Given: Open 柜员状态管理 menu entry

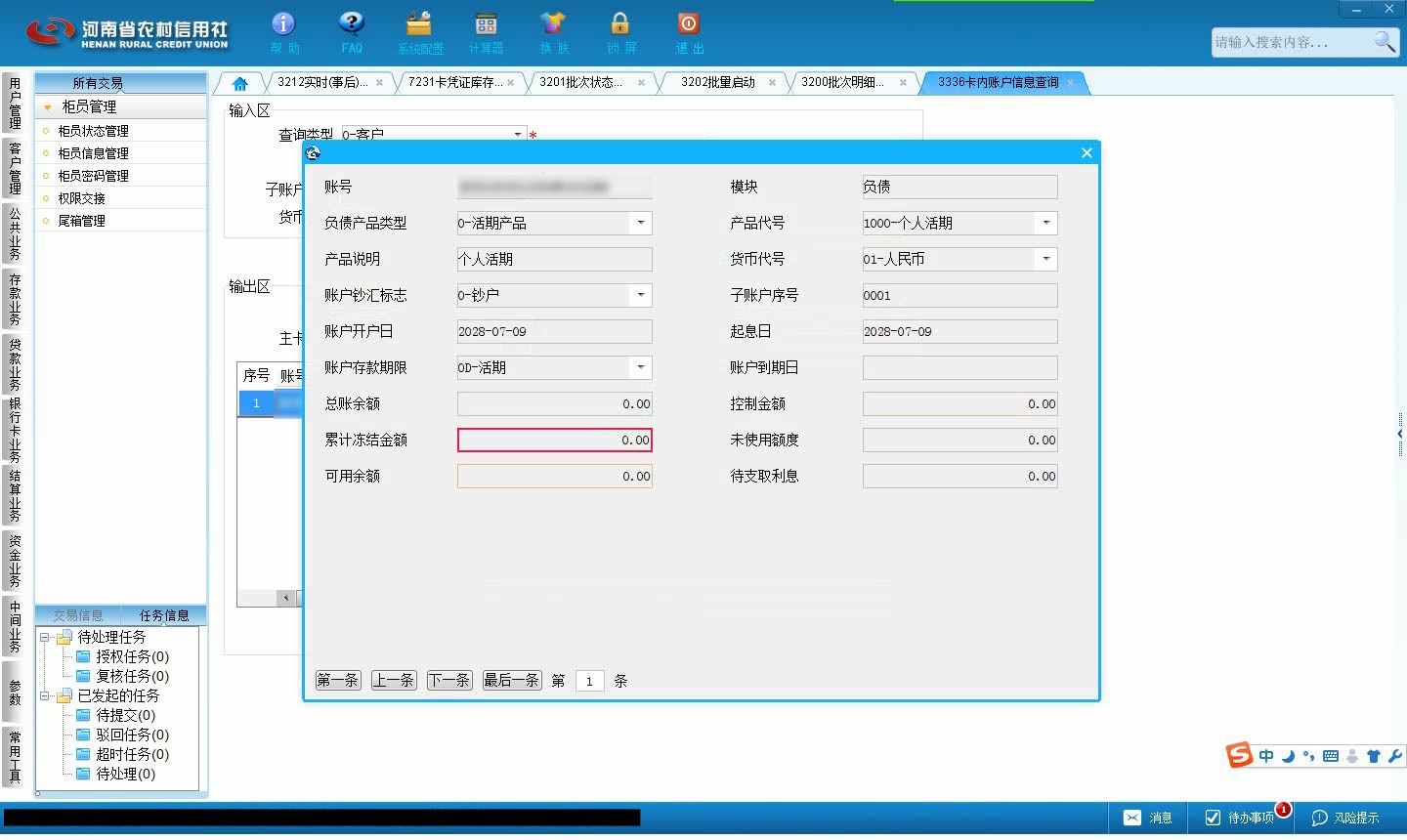Looking at the screenshot, I should (93, 131).
